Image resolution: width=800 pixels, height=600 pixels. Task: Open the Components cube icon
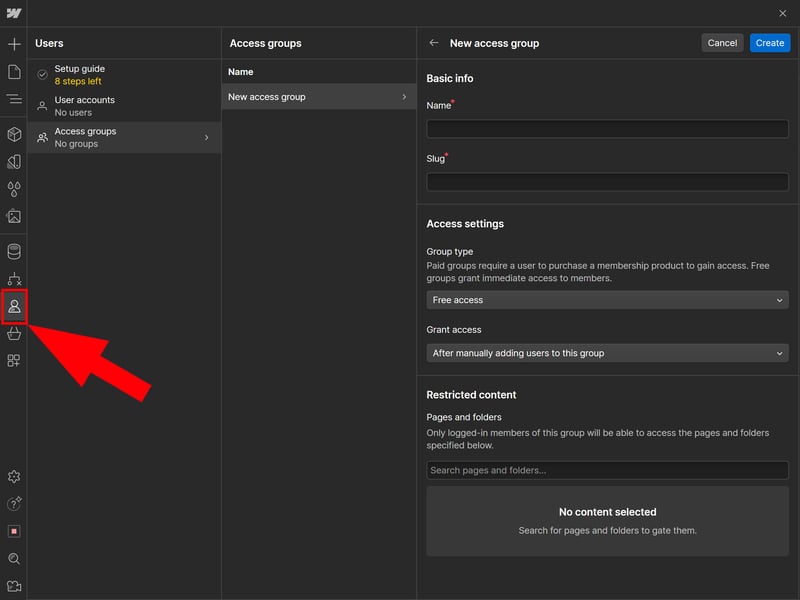(x=14, y=134)
